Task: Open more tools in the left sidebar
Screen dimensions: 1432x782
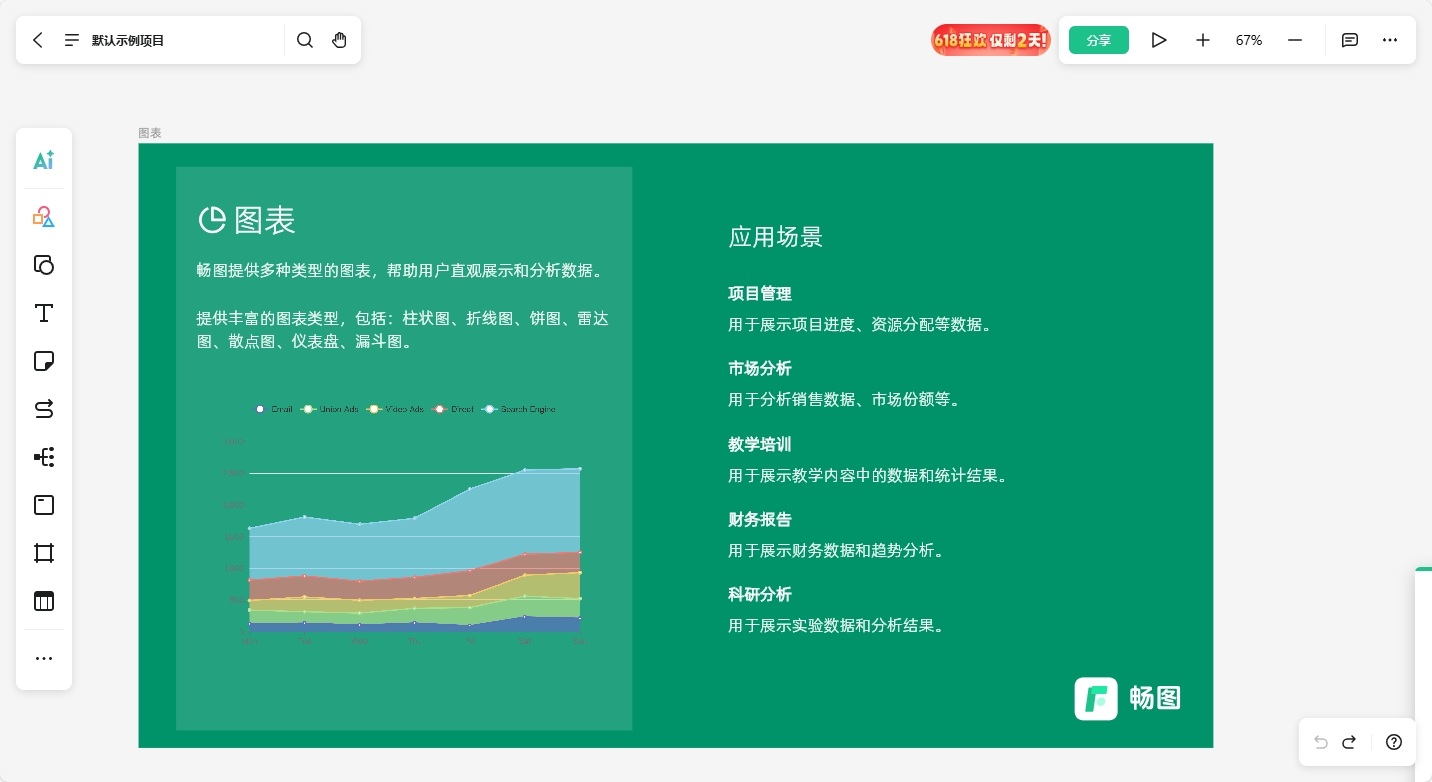Action: [44, 658]
